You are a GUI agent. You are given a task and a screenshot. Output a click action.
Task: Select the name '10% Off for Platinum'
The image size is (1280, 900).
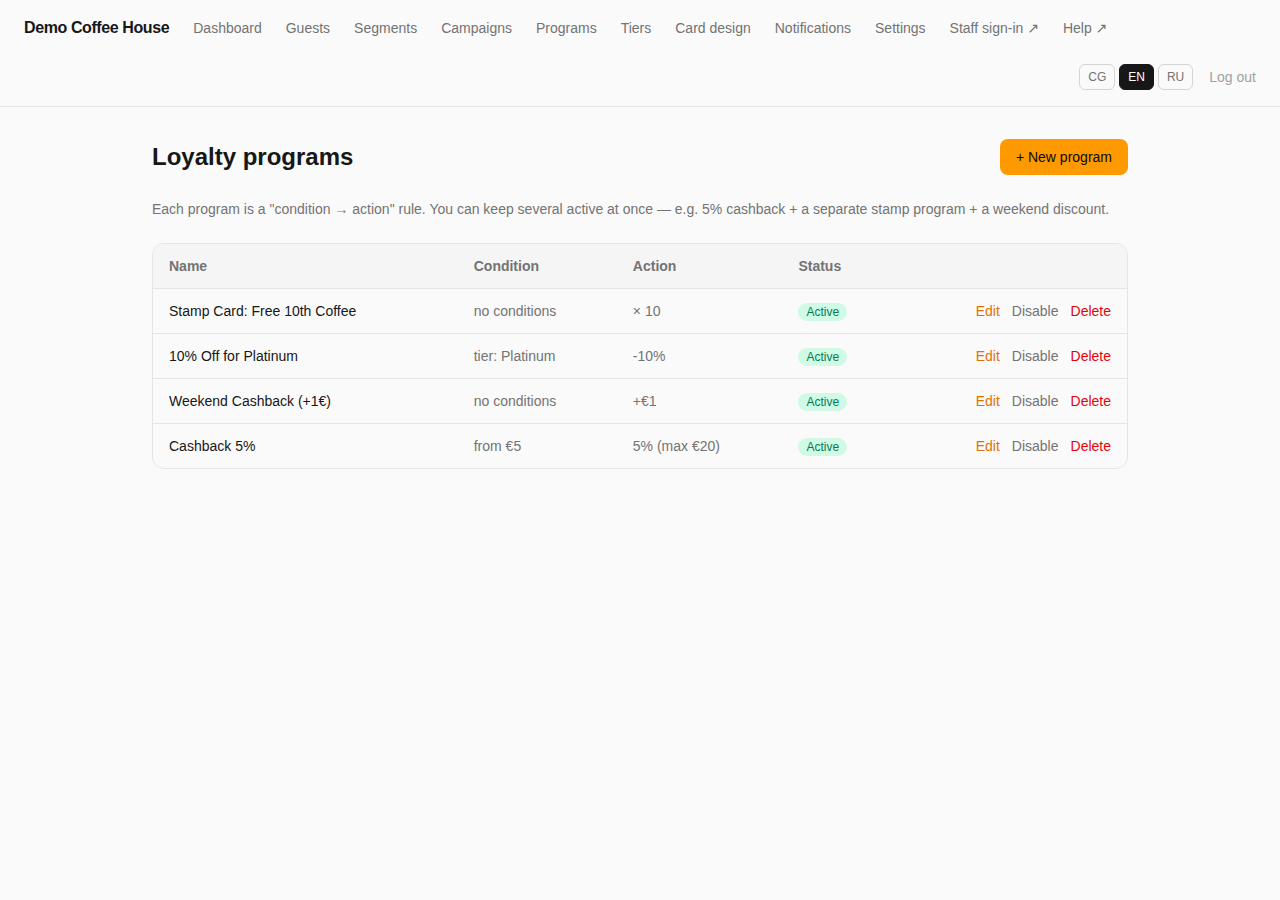click(x=233, y=356)
